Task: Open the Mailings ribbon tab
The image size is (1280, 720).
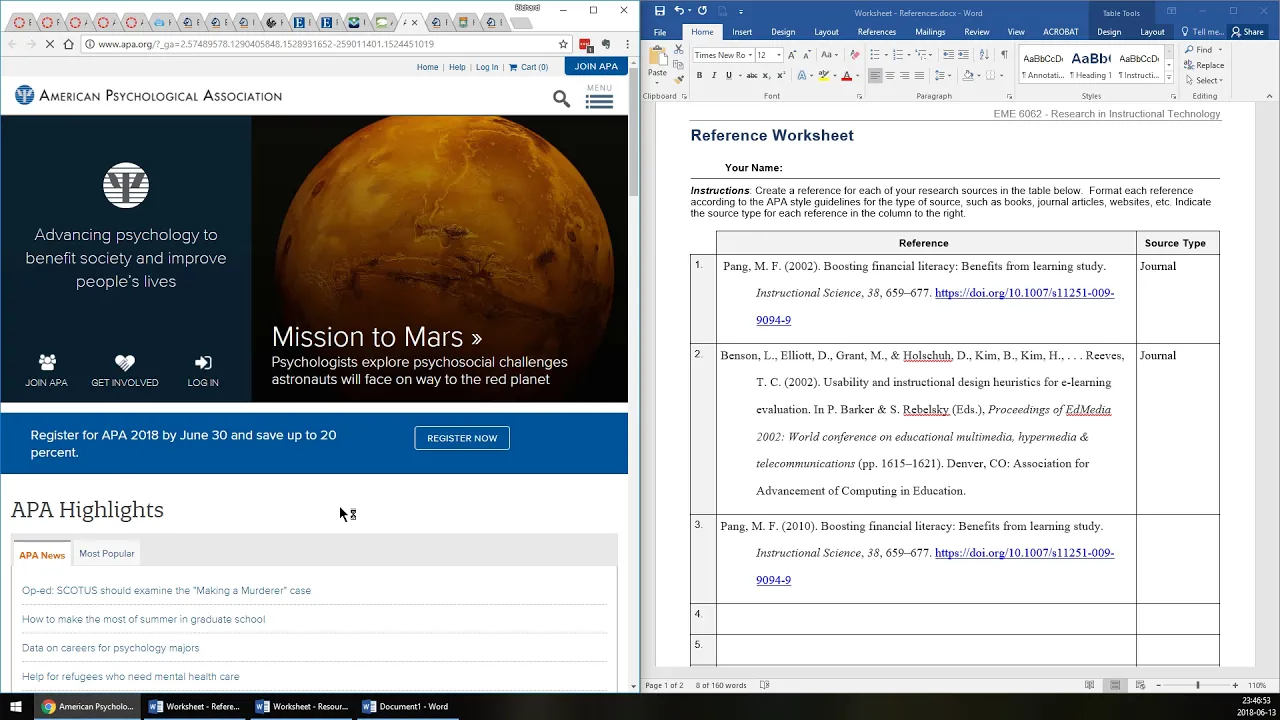Action: (x=930, y=32)
